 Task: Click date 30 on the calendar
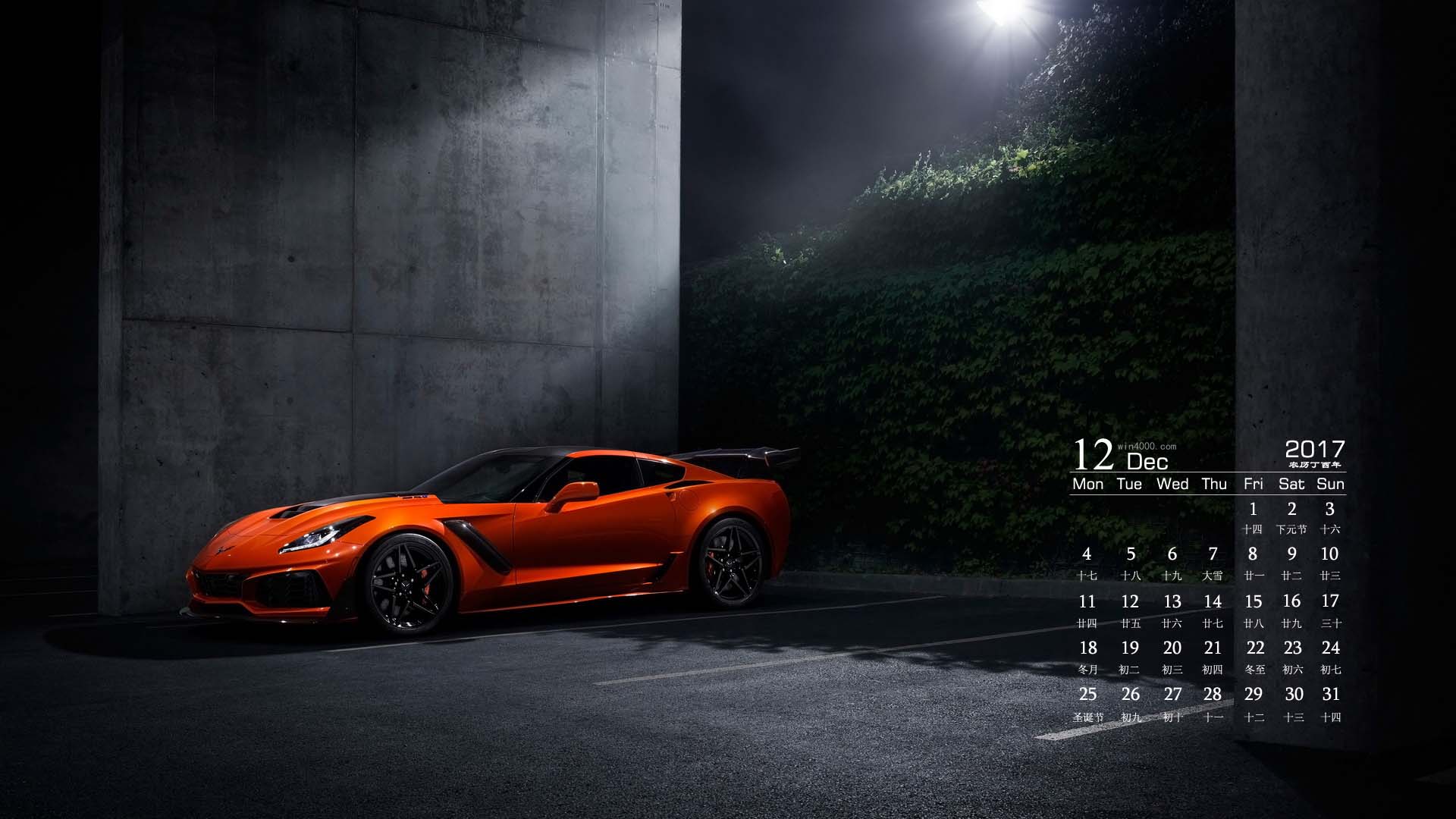[1294, 694]
